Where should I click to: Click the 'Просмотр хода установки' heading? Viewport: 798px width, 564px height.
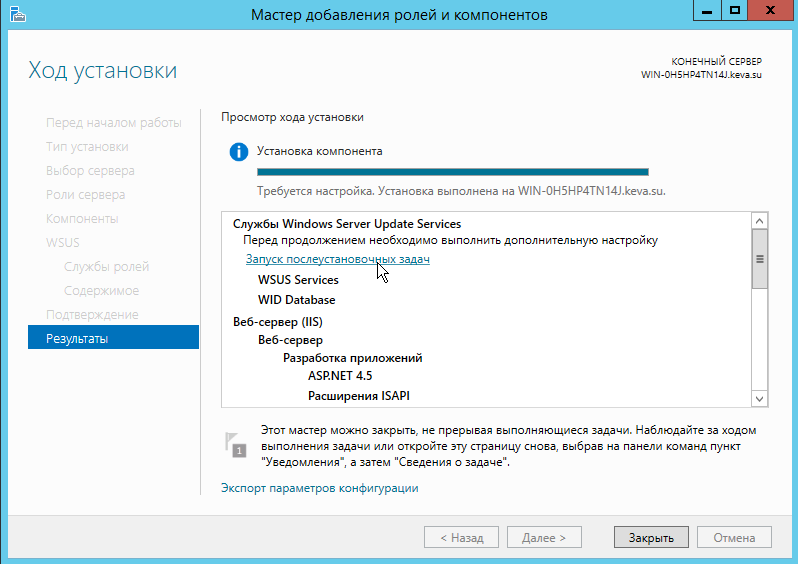click(292, 117)
